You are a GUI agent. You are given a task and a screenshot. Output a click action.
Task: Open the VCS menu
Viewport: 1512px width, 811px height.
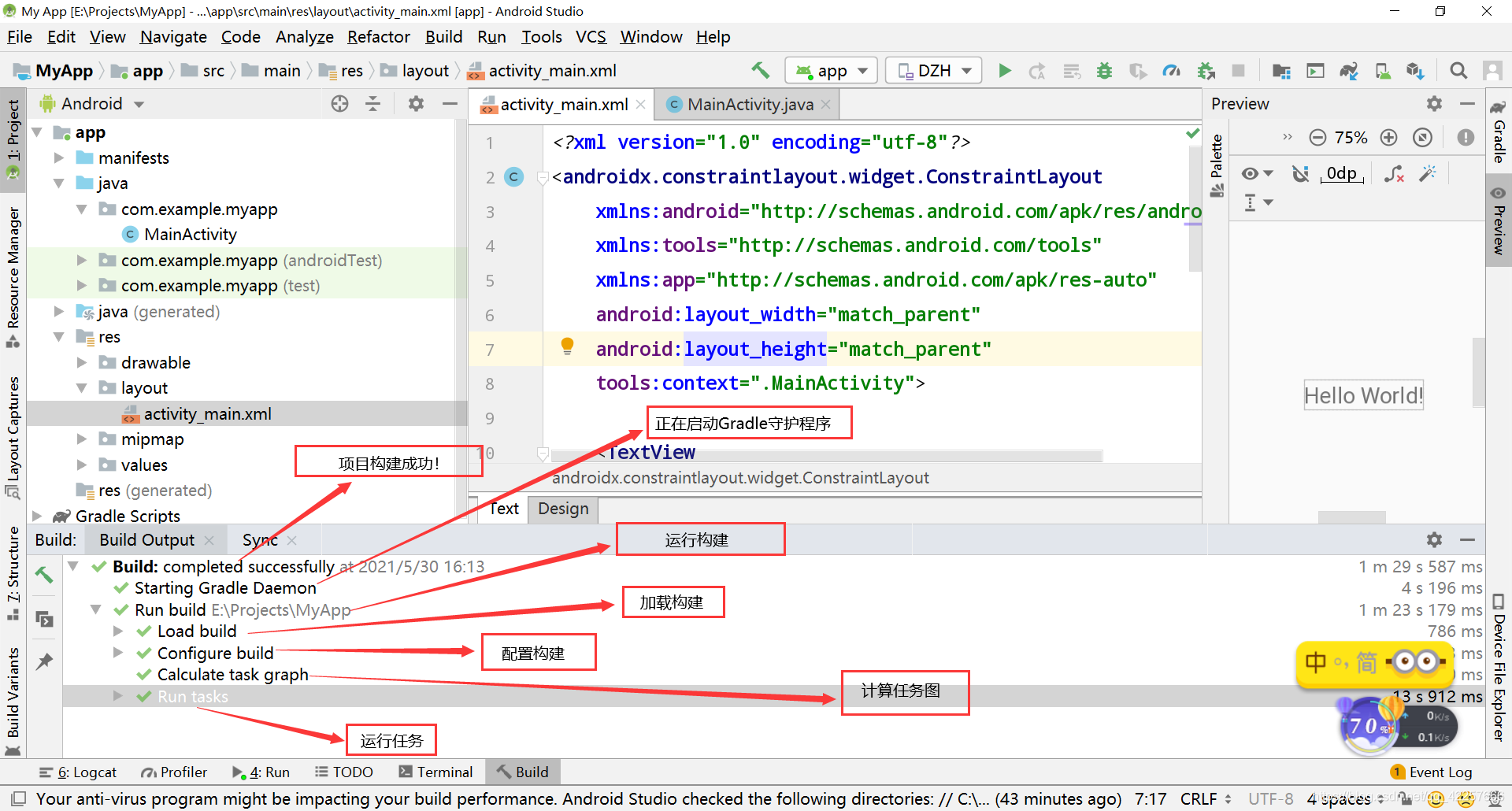[x=591, y=37]
